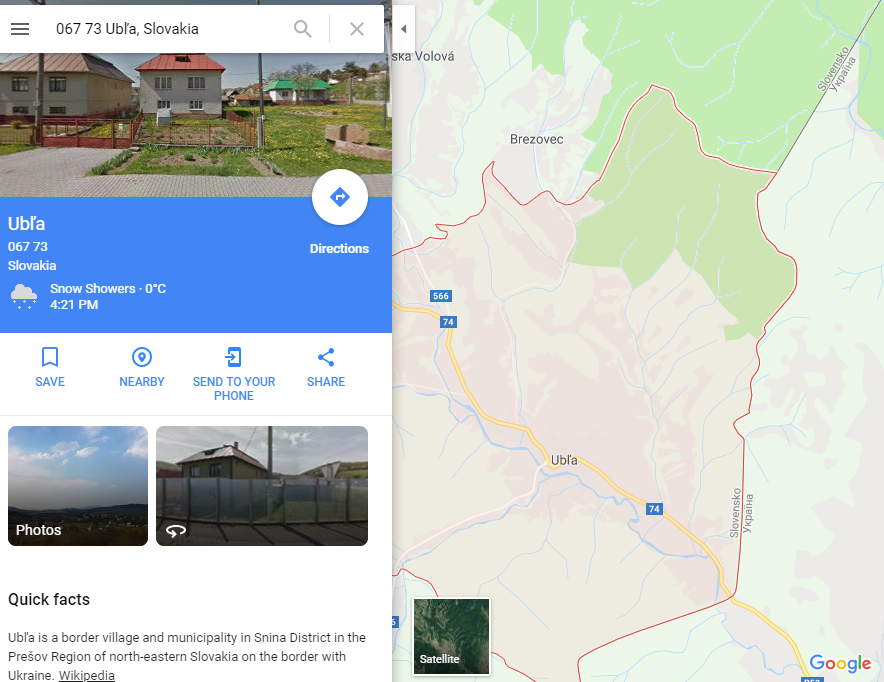Image resolution: width=884 pixels, height=682 pixels.
Task: Share the Ubľa location
Action: point(326,367)
